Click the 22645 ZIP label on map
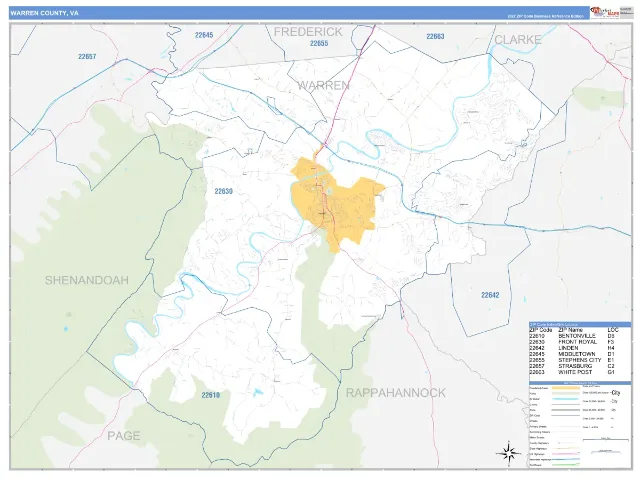The width and height of the screenshot is (640, 480). click(204, 35)
